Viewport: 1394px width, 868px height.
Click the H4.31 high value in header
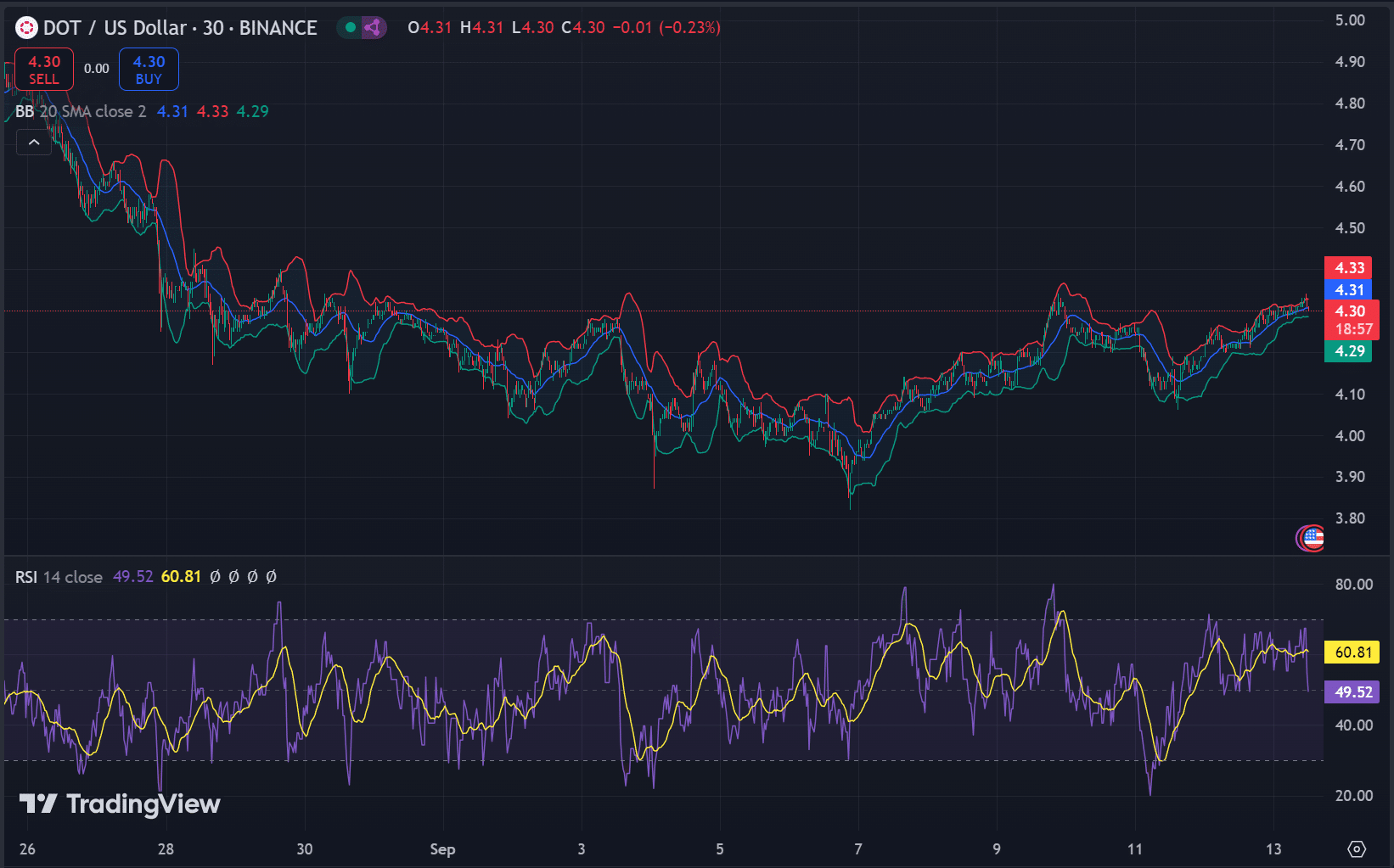coord(482,28)
